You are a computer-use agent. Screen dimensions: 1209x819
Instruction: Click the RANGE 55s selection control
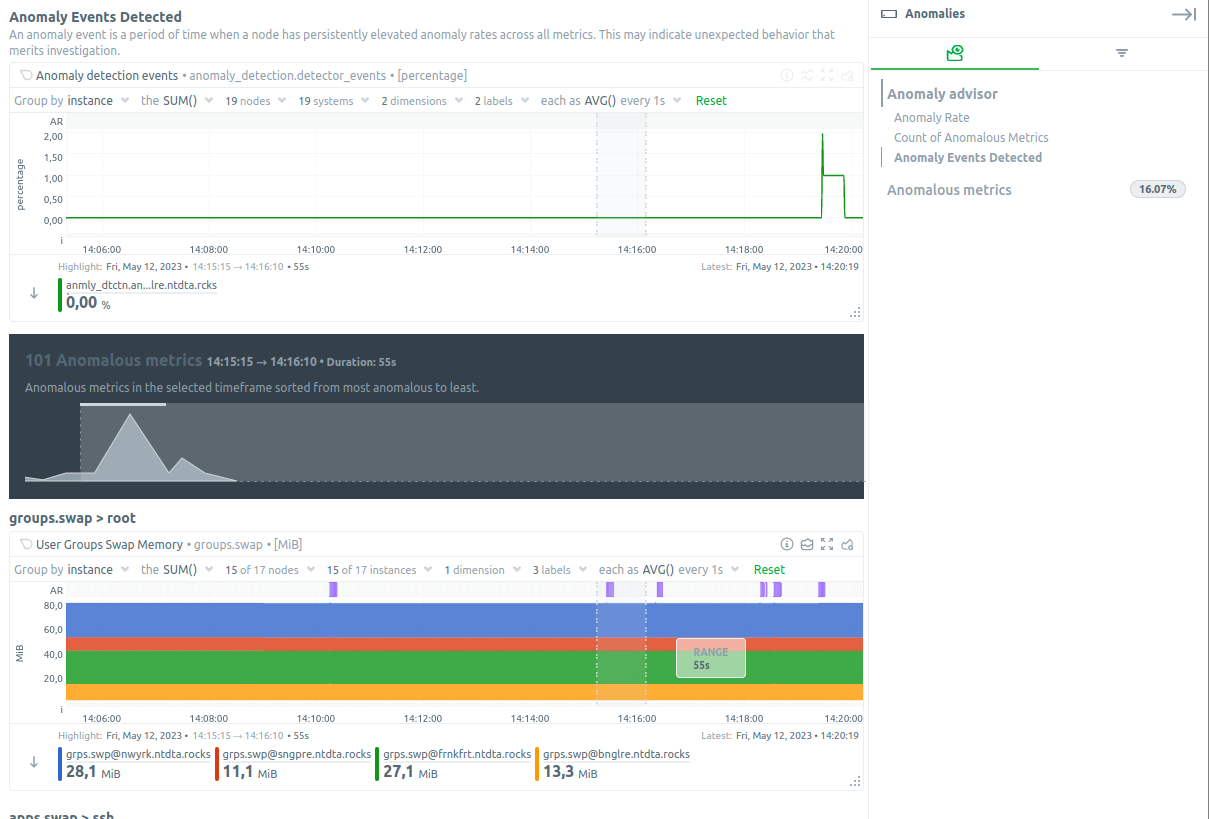point(710,658)
